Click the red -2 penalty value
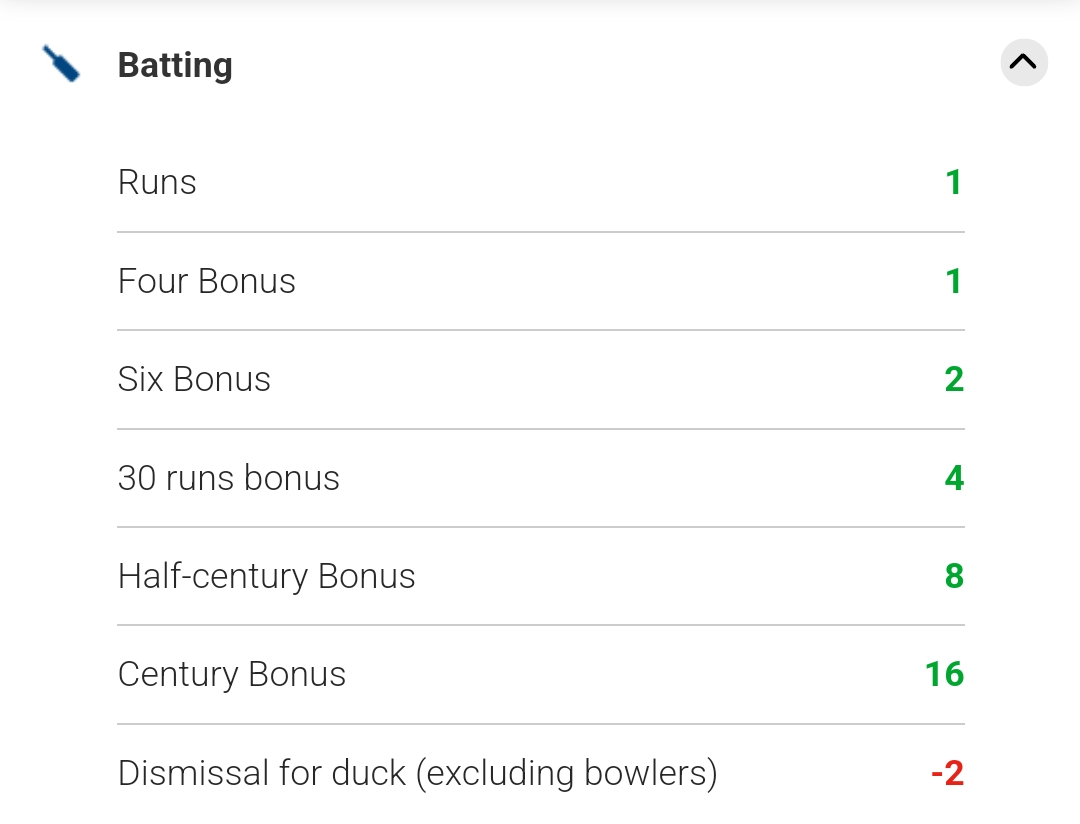 [946, 774]
